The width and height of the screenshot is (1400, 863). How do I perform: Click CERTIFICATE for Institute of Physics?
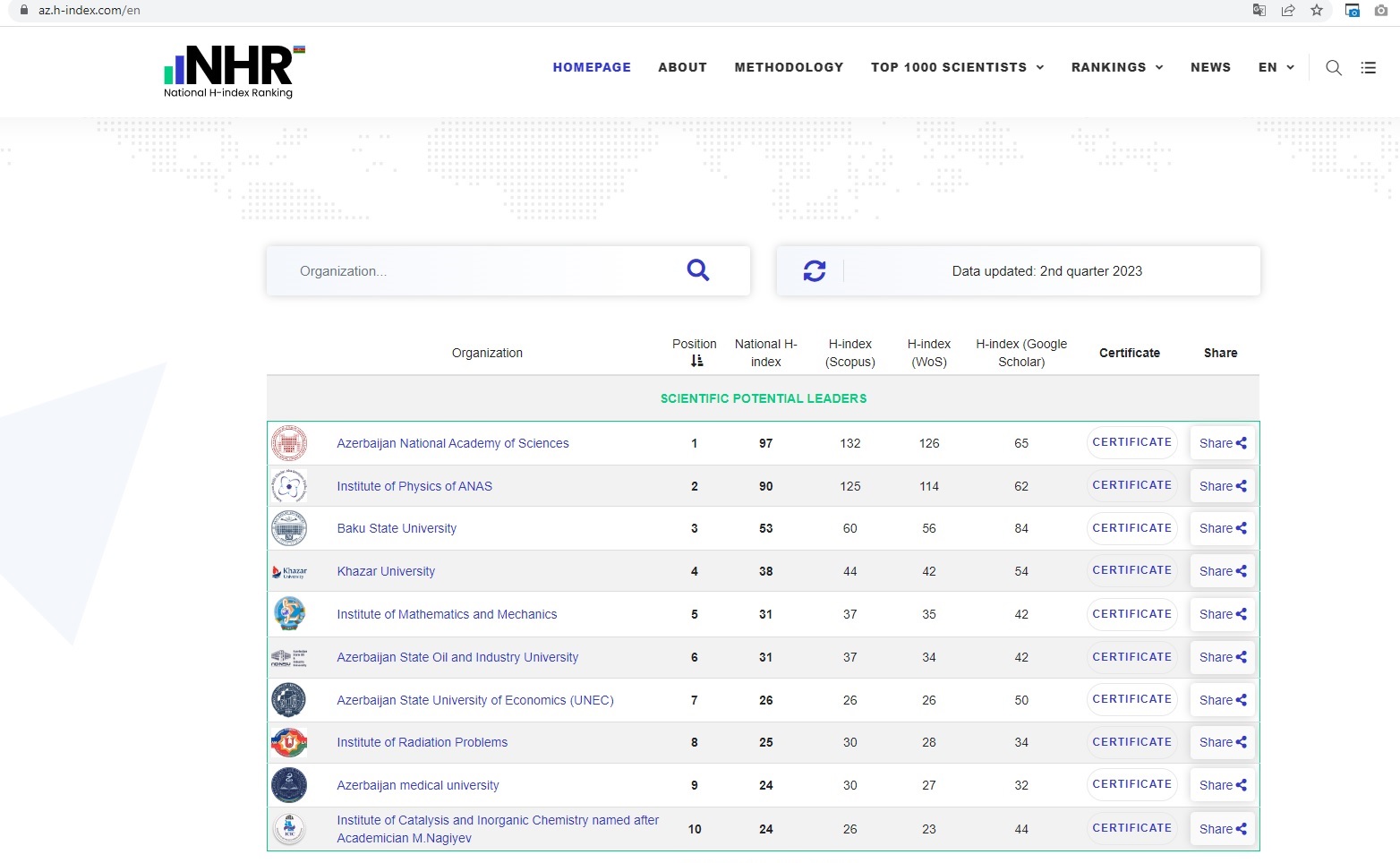pyautogui.click(x=1131, y=485)
